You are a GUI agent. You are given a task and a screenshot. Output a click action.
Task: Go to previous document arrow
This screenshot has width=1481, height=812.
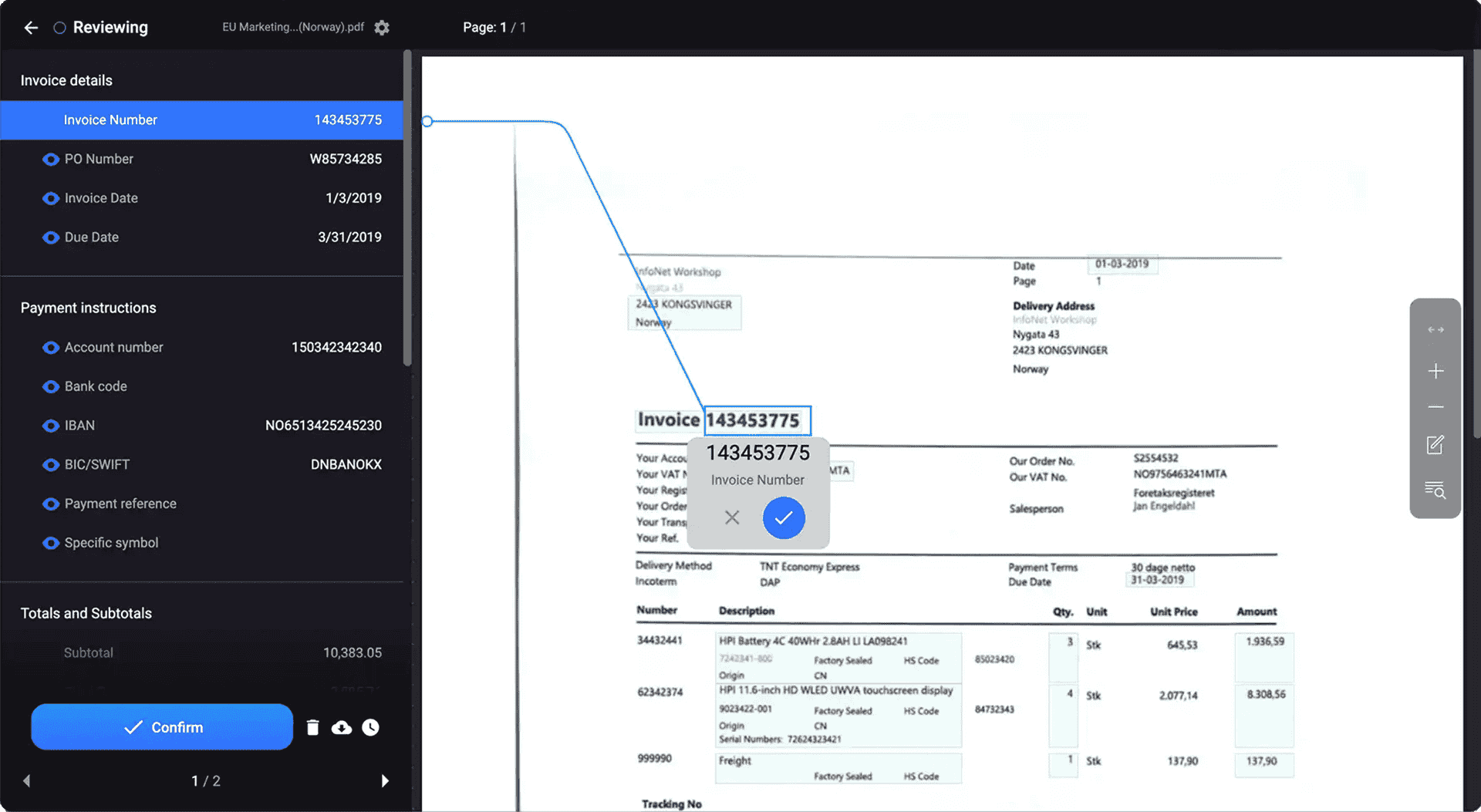[x=27, y=781]
